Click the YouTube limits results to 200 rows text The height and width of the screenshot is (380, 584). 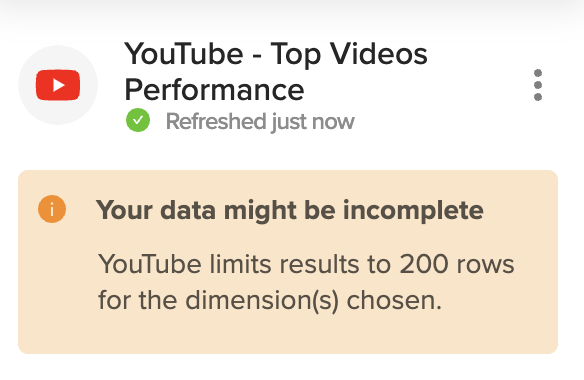tap(306, 264)
